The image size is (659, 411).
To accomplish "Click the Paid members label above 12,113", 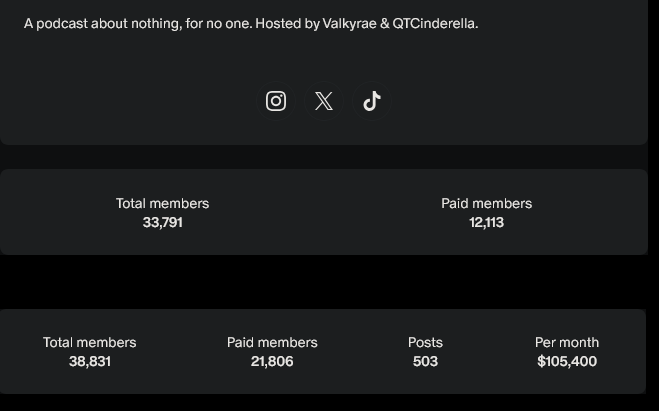I will tap(486, 203).
